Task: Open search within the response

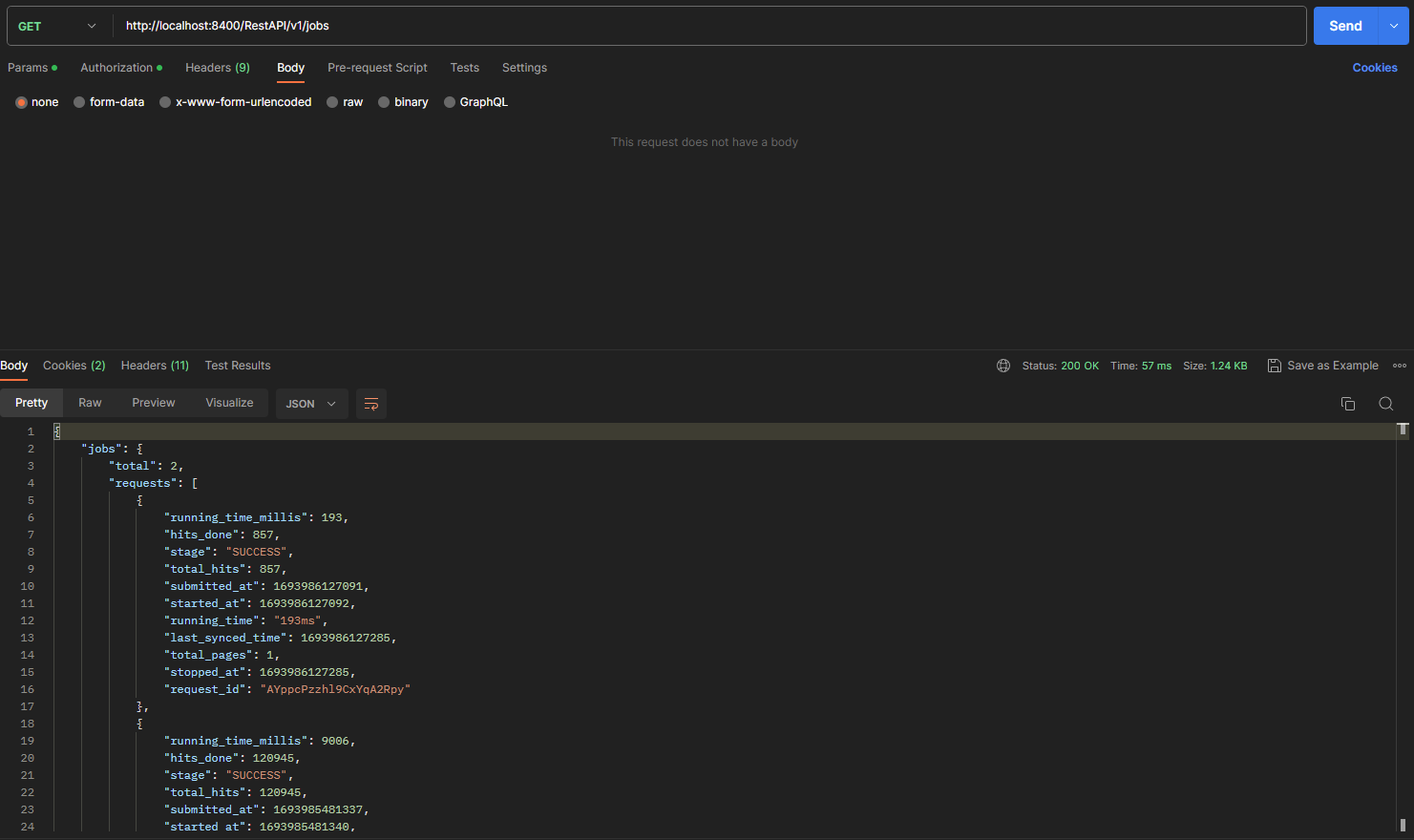Action: [x=1385, y=404]
